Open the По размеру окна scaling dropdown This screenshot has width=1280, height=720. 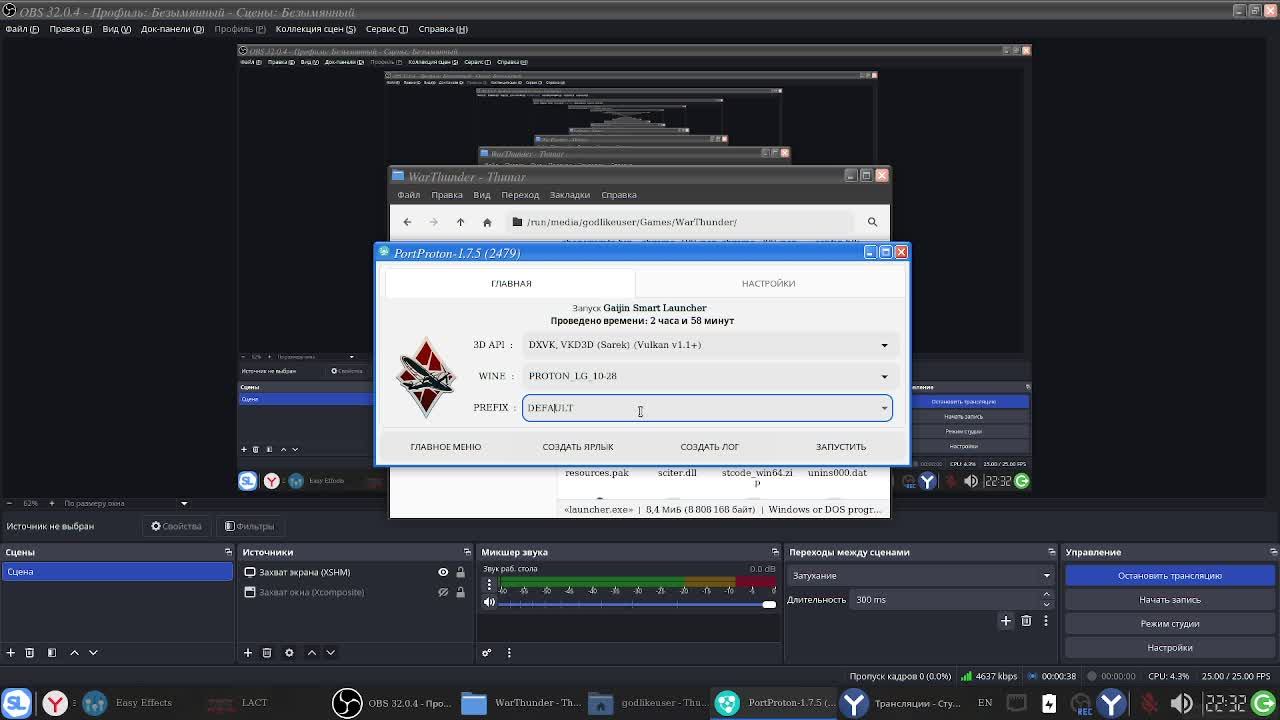[125, 503]
